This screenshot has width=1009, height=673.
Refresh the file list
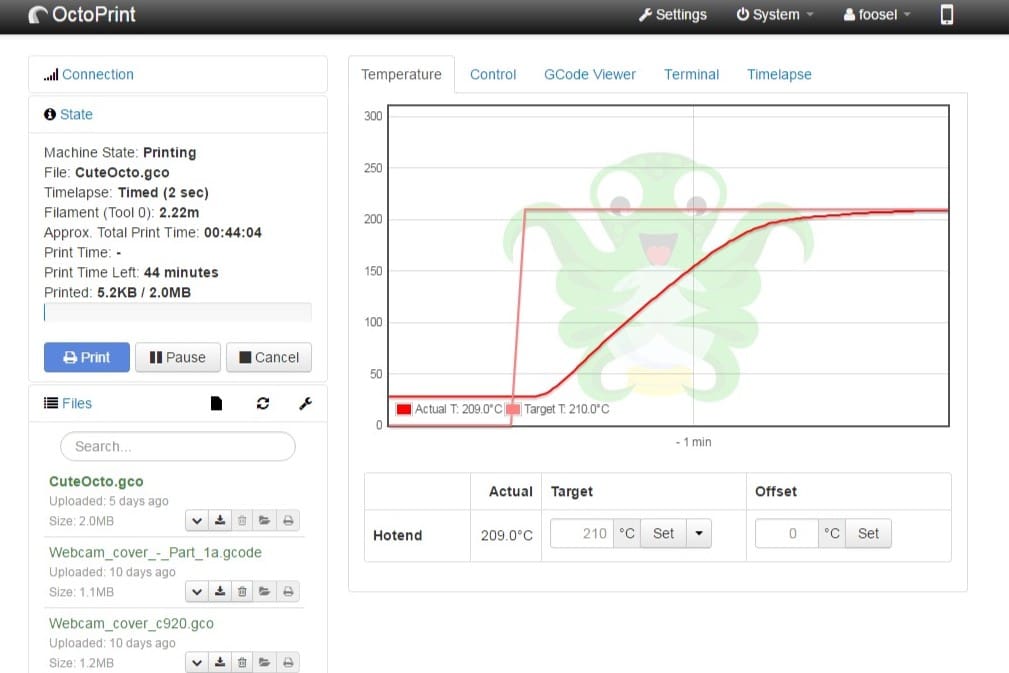pyautogui.click(x=263, y=403)
